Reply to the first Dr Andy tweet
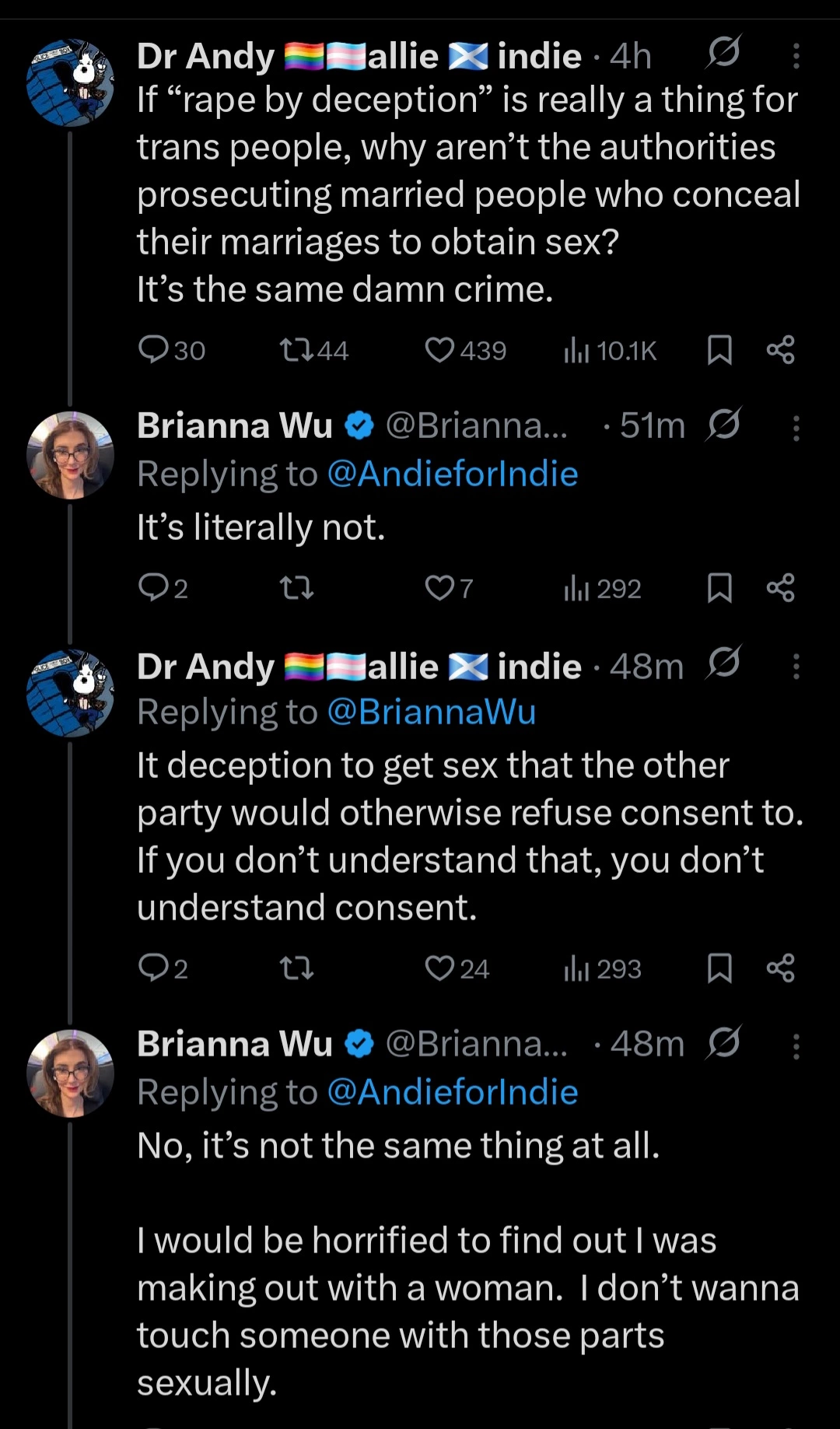The width and height of the screenshot is (840, 1429). (153, 350)
